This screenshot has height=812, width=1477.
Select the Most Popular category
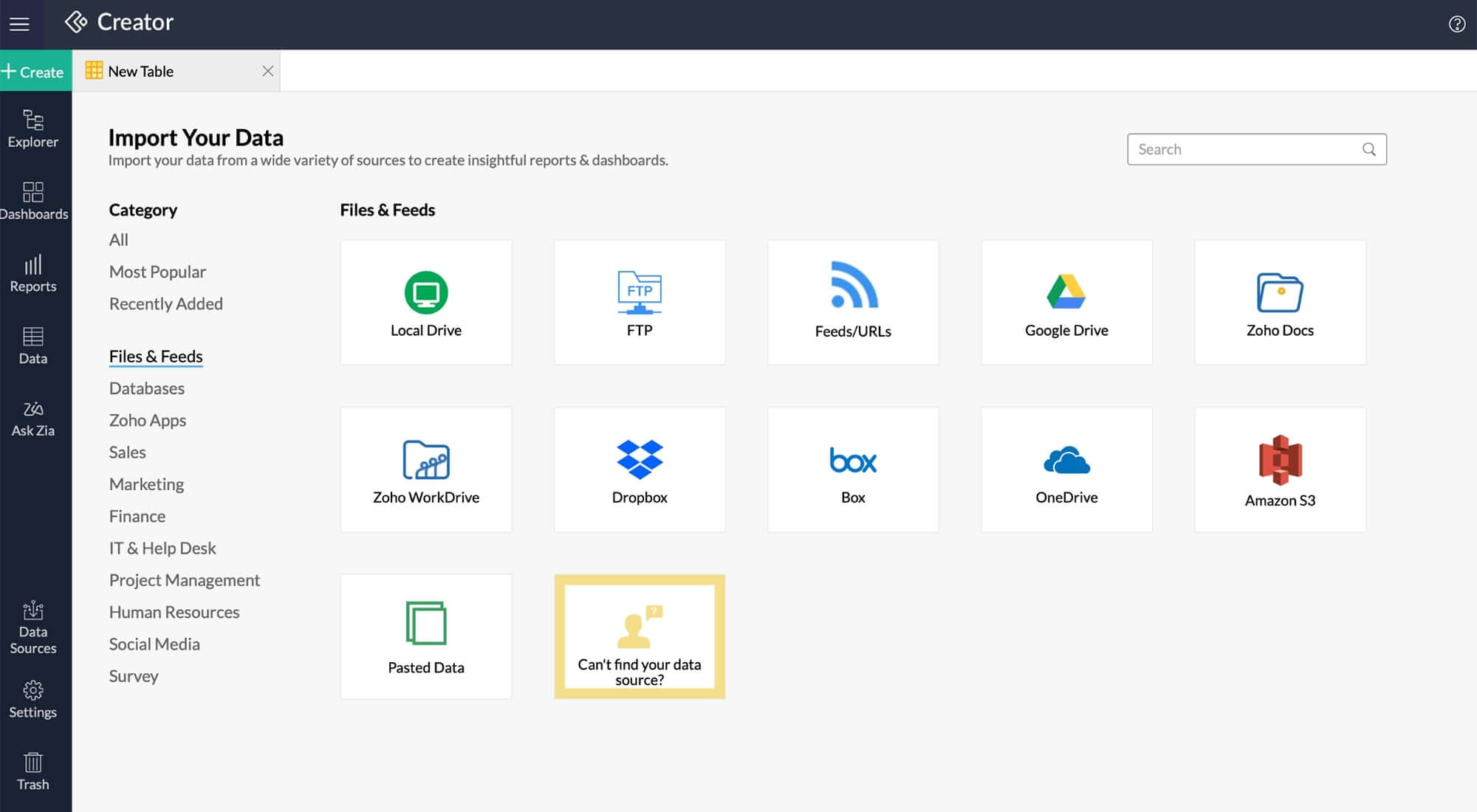tap(157, 272)
